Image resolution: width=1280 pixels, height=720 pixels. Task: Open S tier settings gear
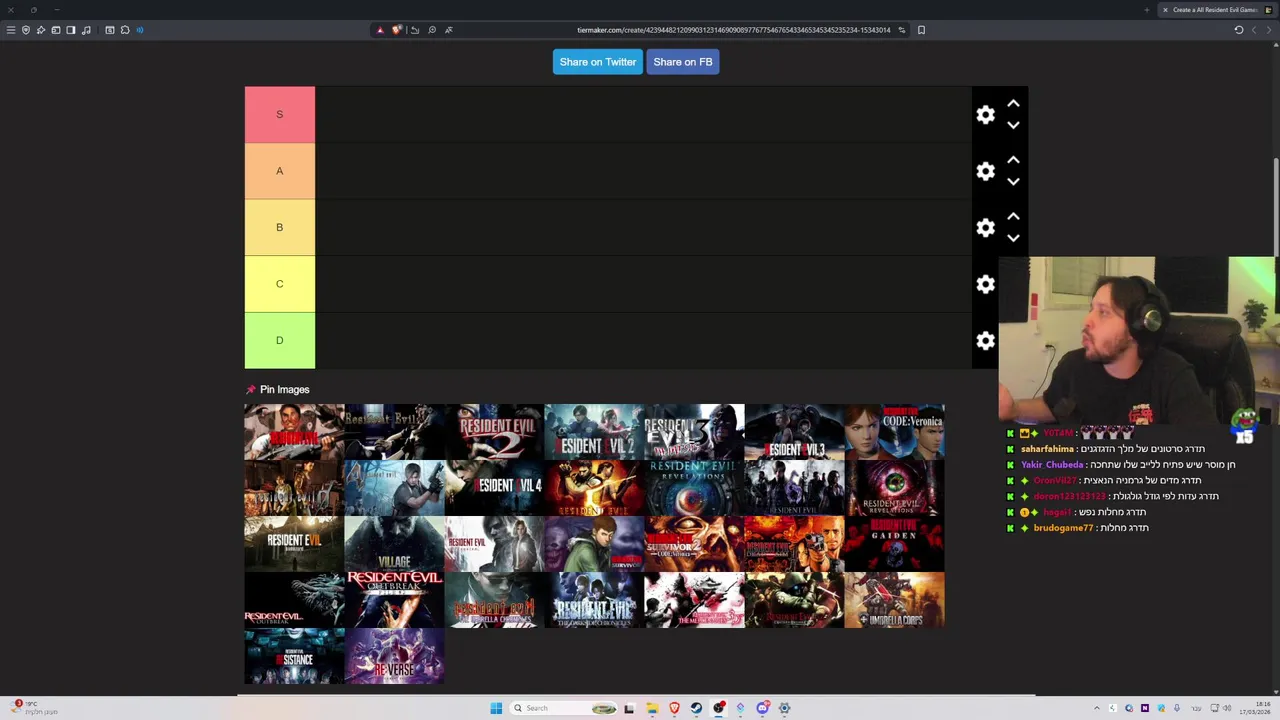click(985, 115)
